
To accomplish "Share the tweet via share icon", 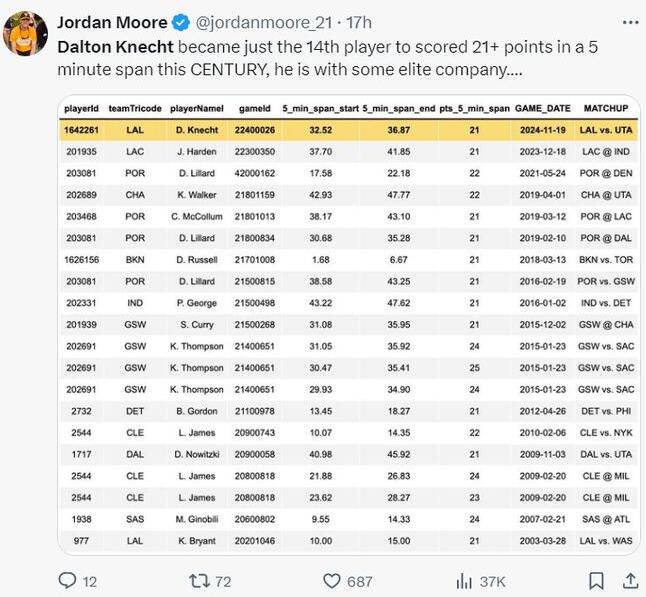I will (x=631, y=580).
